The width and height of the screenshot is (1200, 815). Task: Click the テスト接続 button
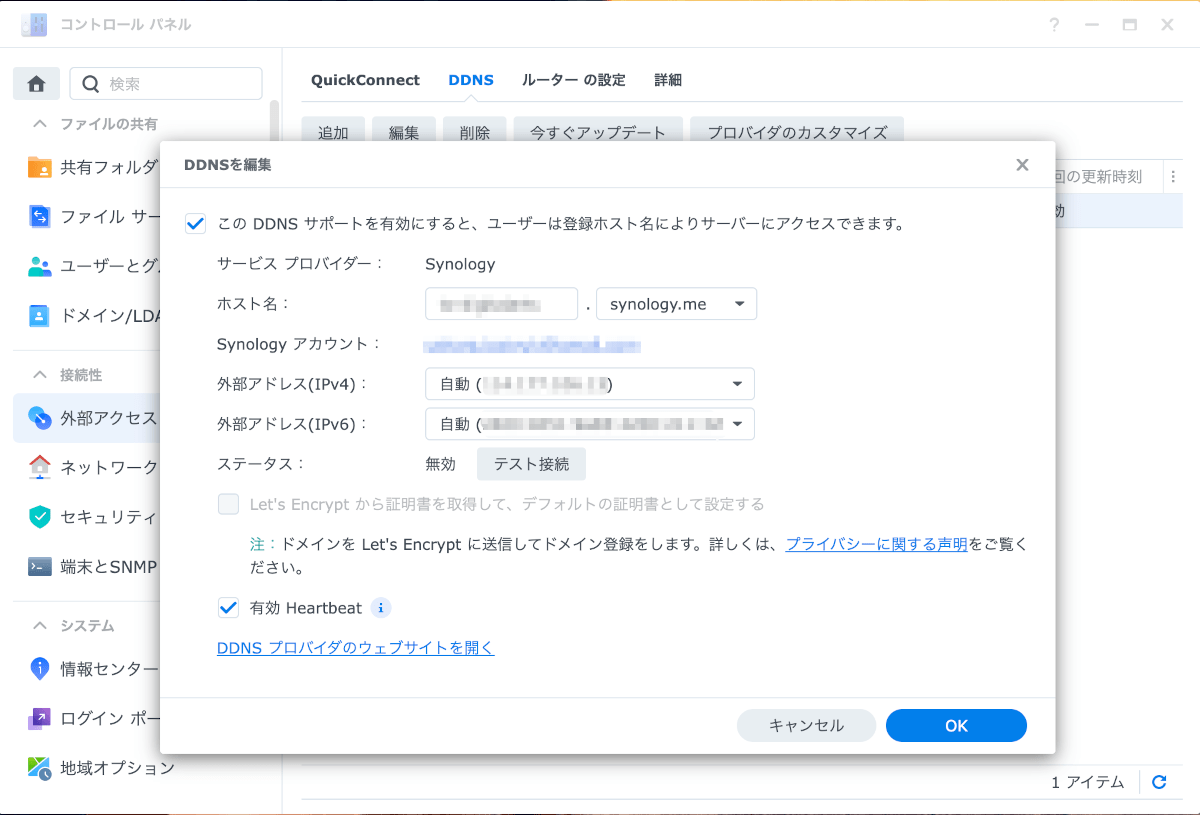(531, 464)
